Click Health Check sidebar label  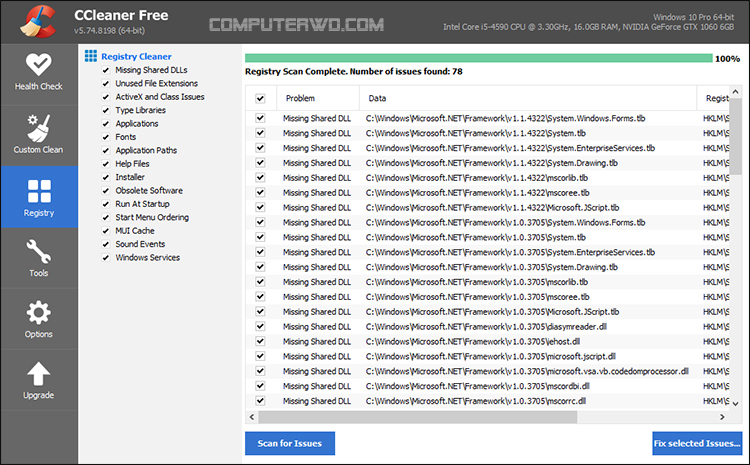pos(39,87)
